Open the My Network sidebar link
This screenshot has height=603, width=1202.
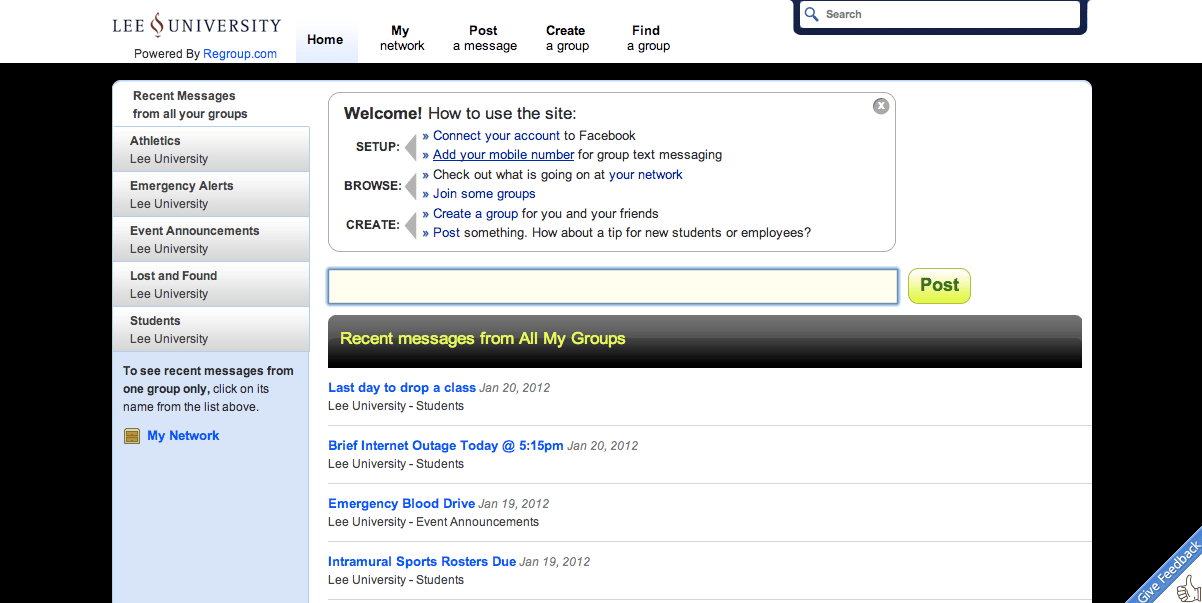pyautogui.click(x=183, y=436)
